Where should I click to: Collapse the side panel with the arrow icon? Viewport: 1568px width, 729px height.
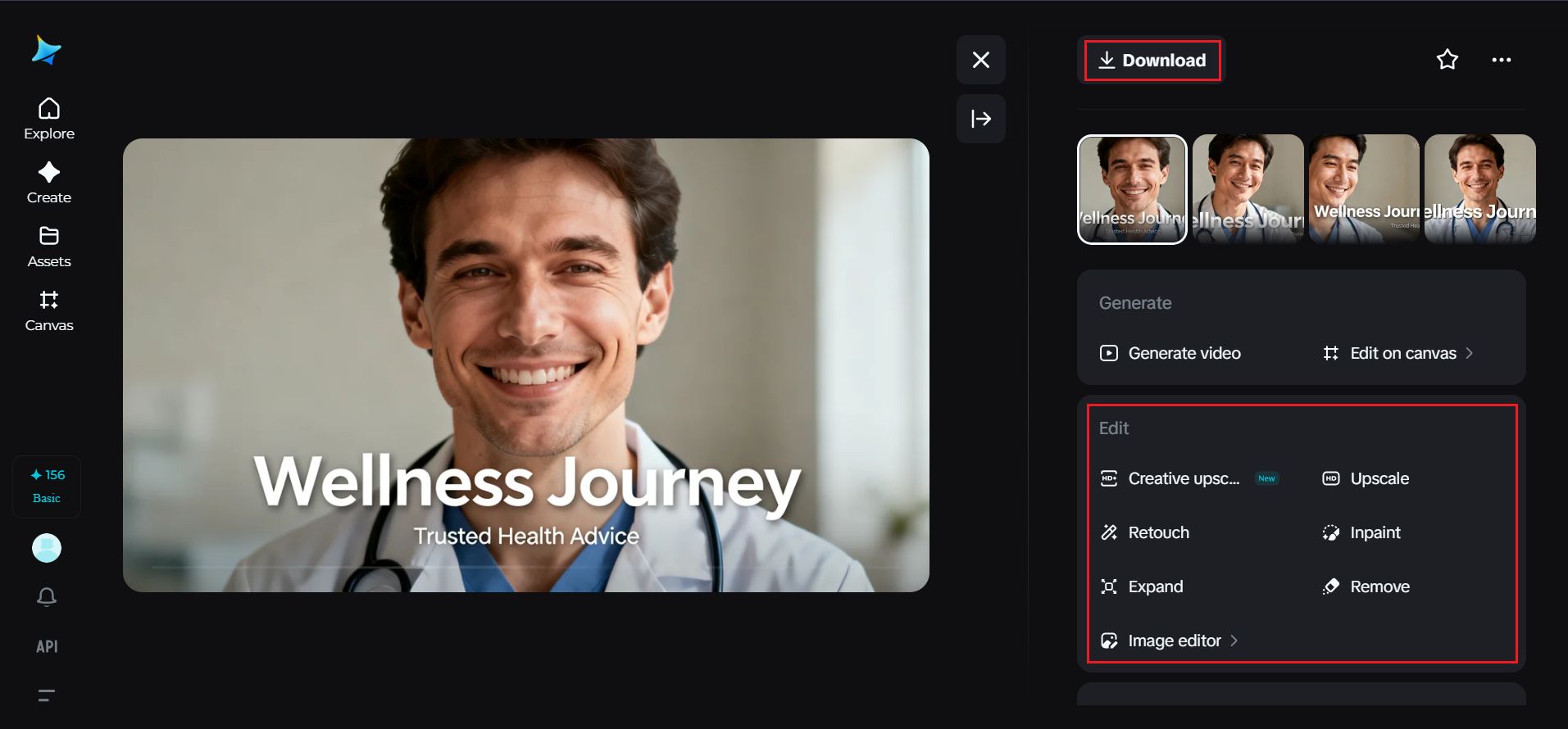pos(980,119)
